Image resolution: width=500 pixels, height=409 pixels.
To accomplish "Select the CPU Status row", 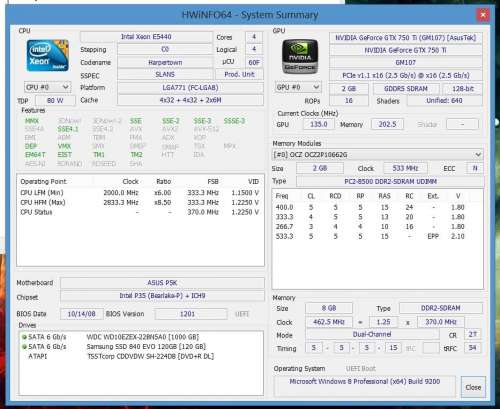I will (140, 212).
